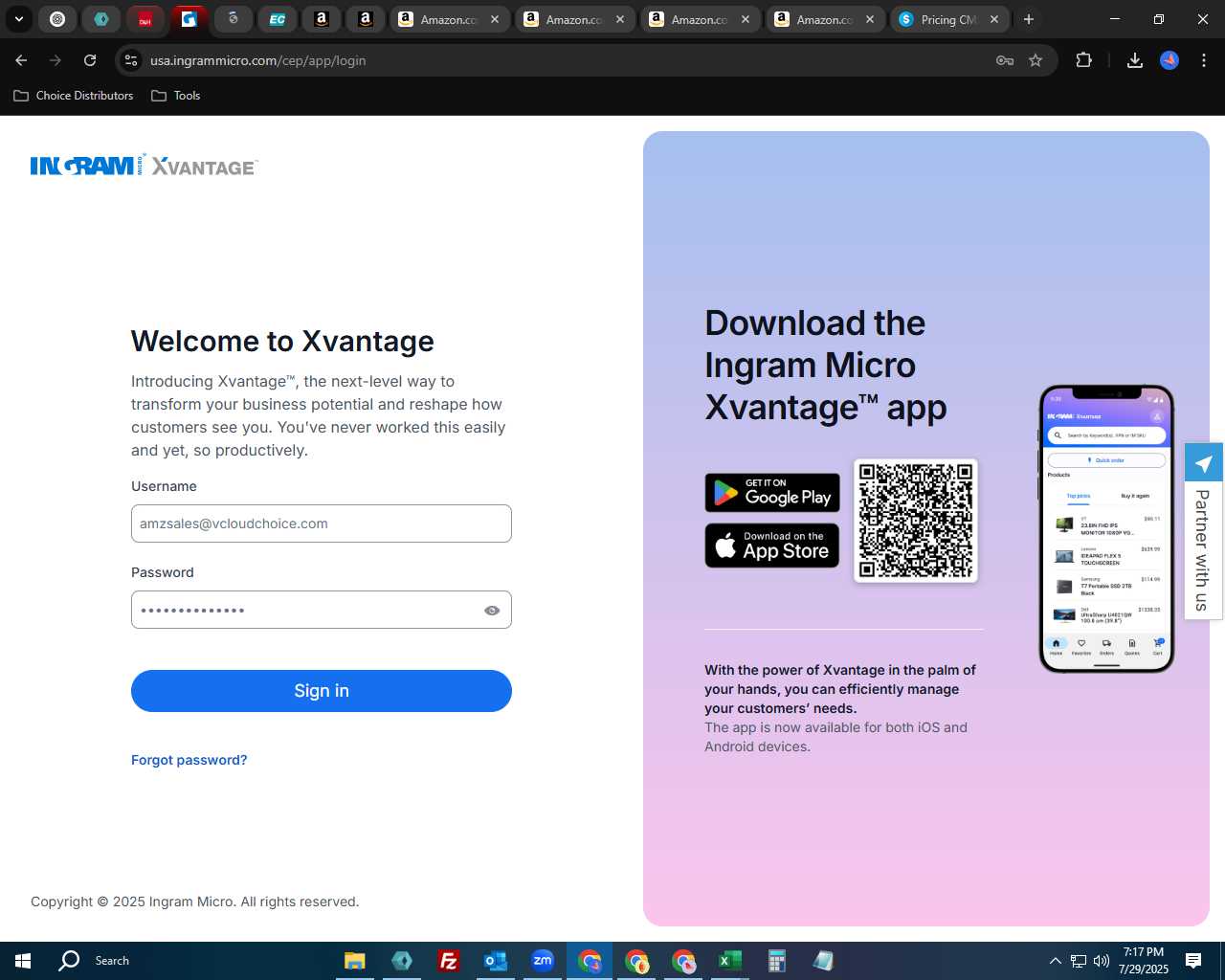This screenshot has height=980, width=1225.
Task: Close the Pricing CM tab
Action: 994,19
